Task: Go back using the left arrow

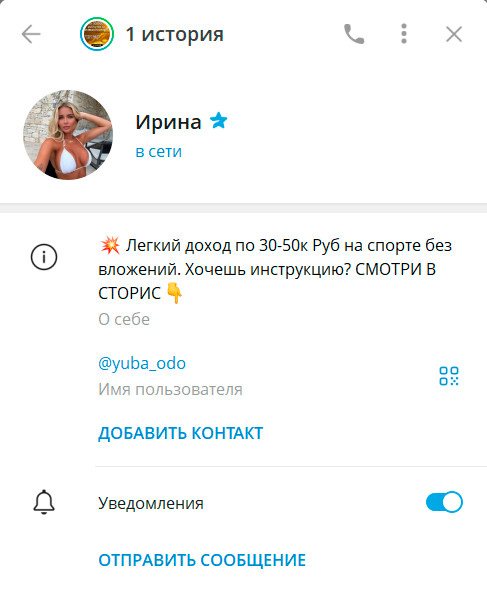Action: (31, 34)
